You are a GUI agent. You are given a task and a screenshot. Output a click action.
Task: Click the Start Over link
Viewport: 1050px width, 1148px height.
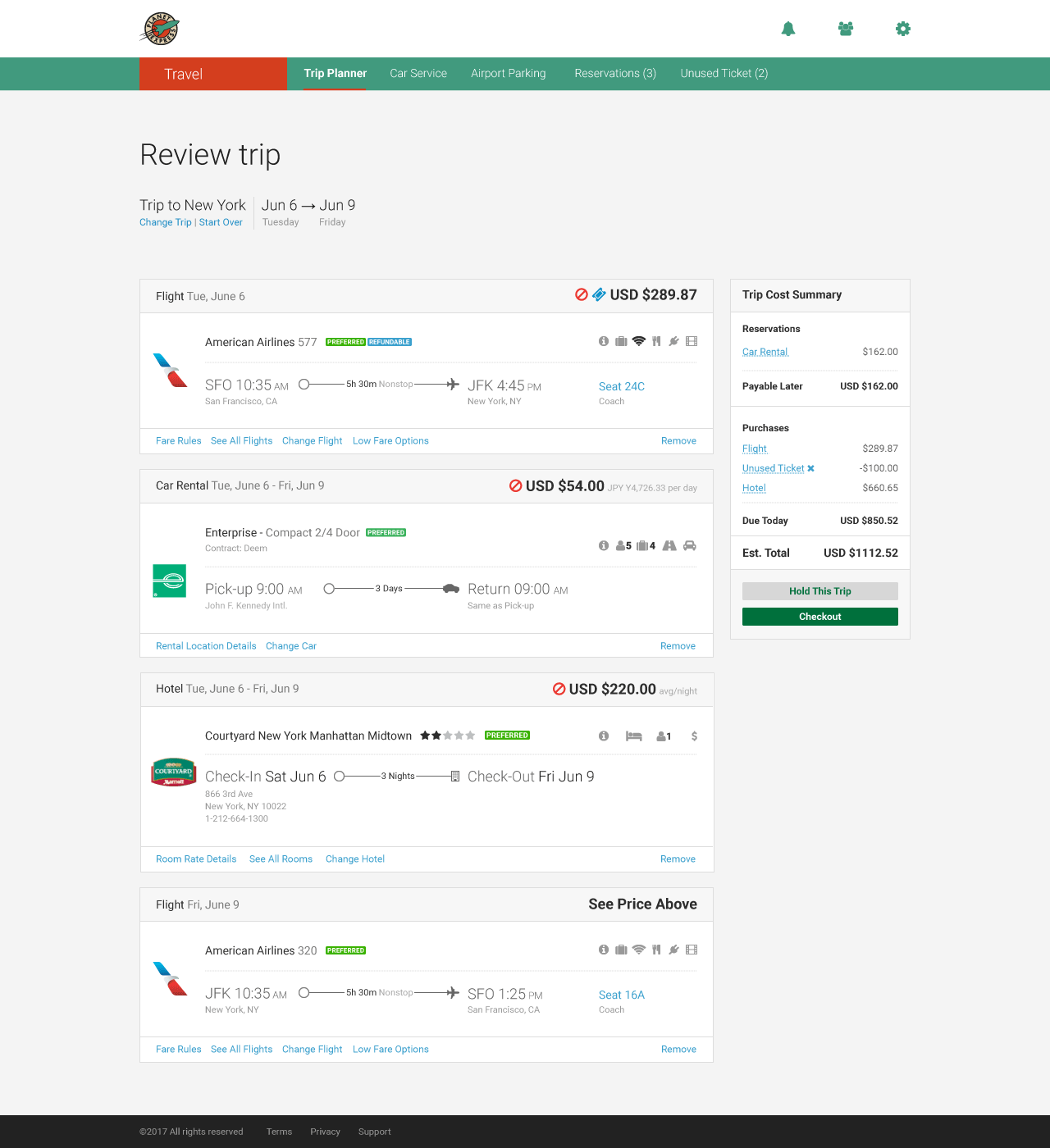221,222
